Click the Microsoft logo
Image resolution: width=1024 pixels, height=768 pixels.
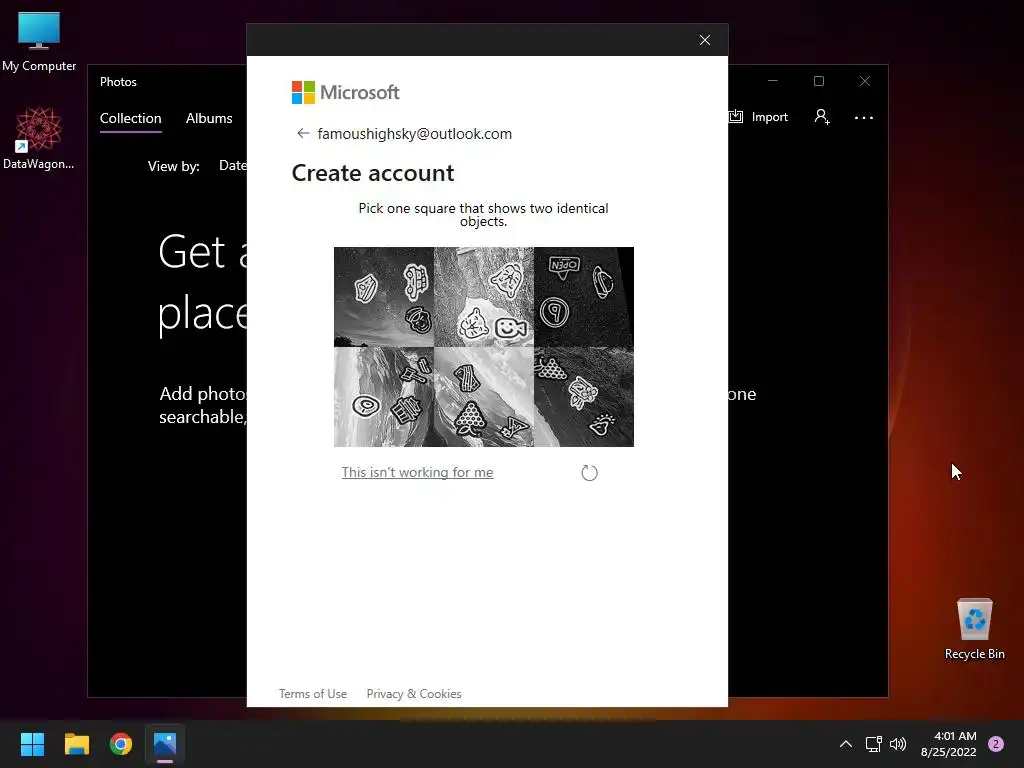pos(345,93)
